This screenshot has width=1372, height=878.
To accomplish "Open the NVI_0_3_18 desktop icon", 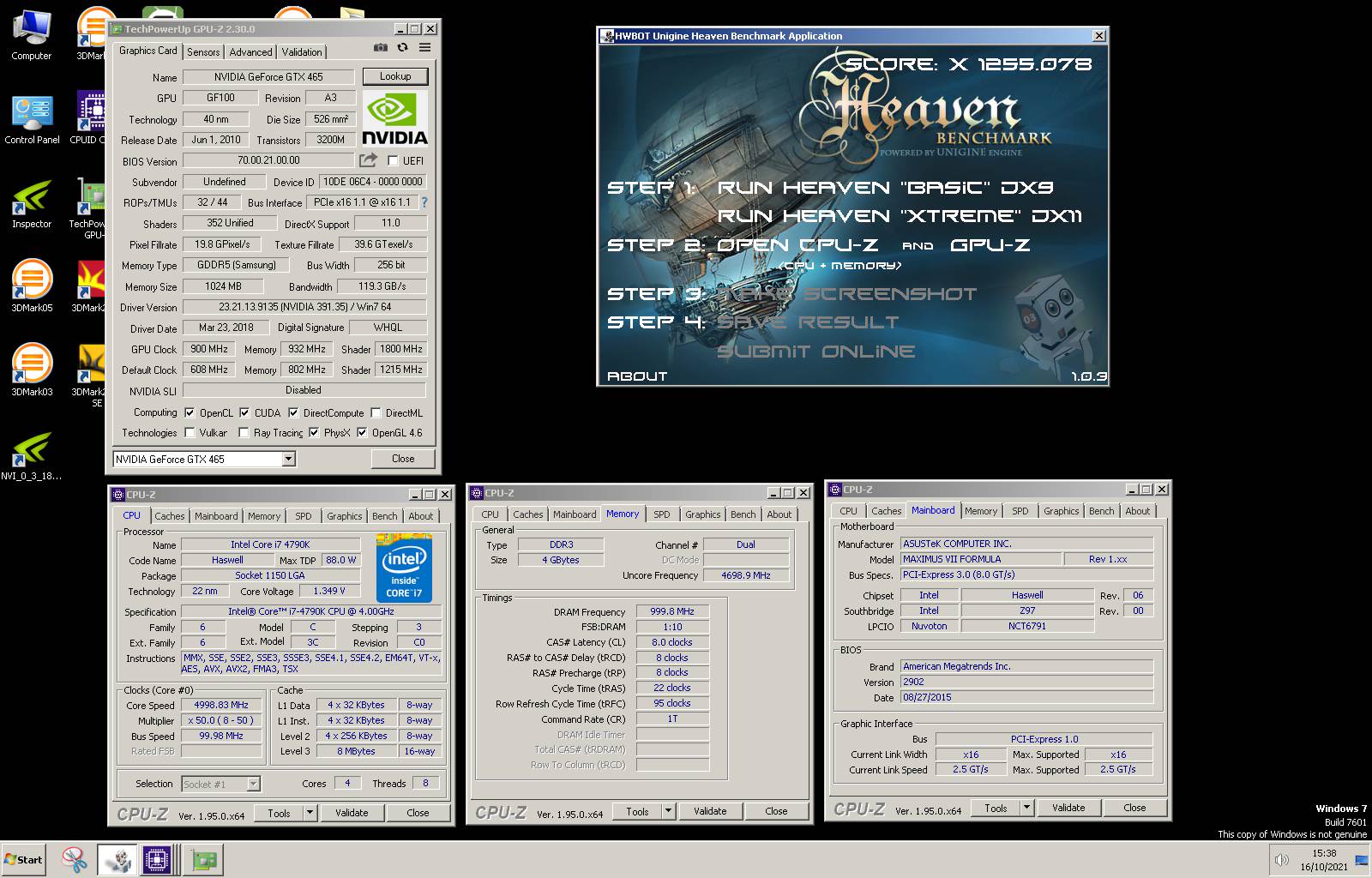I will point(32,455).
